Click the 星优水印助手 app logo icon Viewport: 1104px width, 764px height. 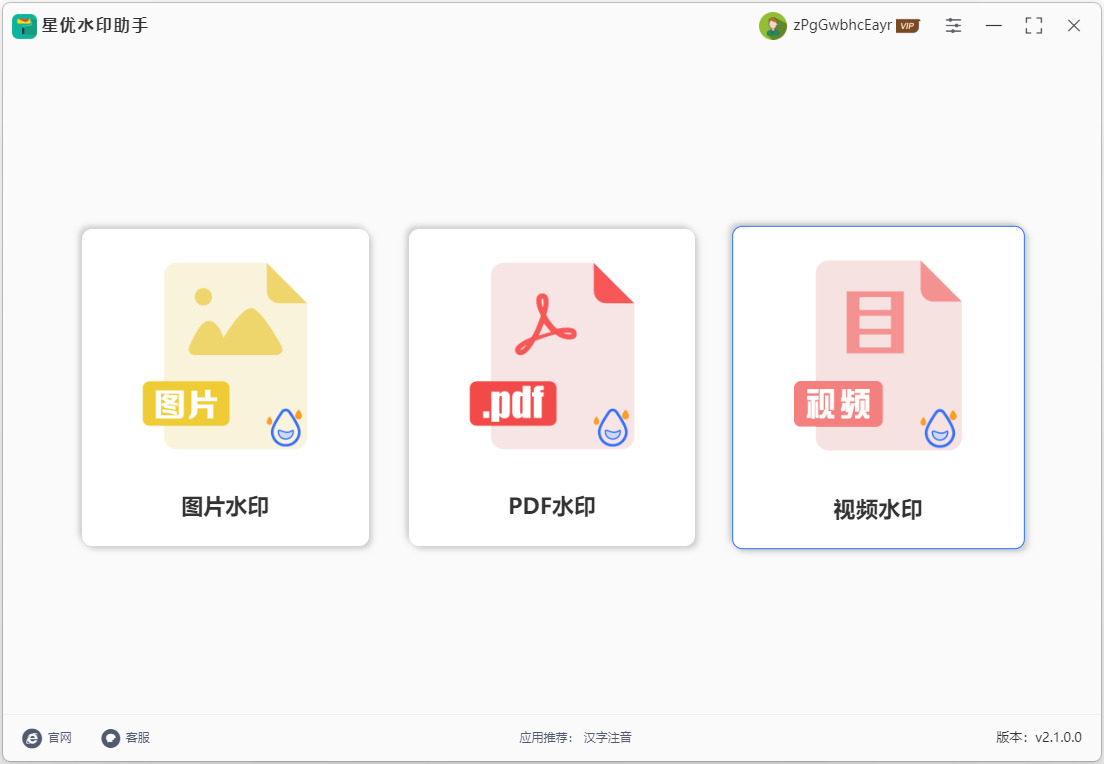pyautogui.click(x=24, y=26)
